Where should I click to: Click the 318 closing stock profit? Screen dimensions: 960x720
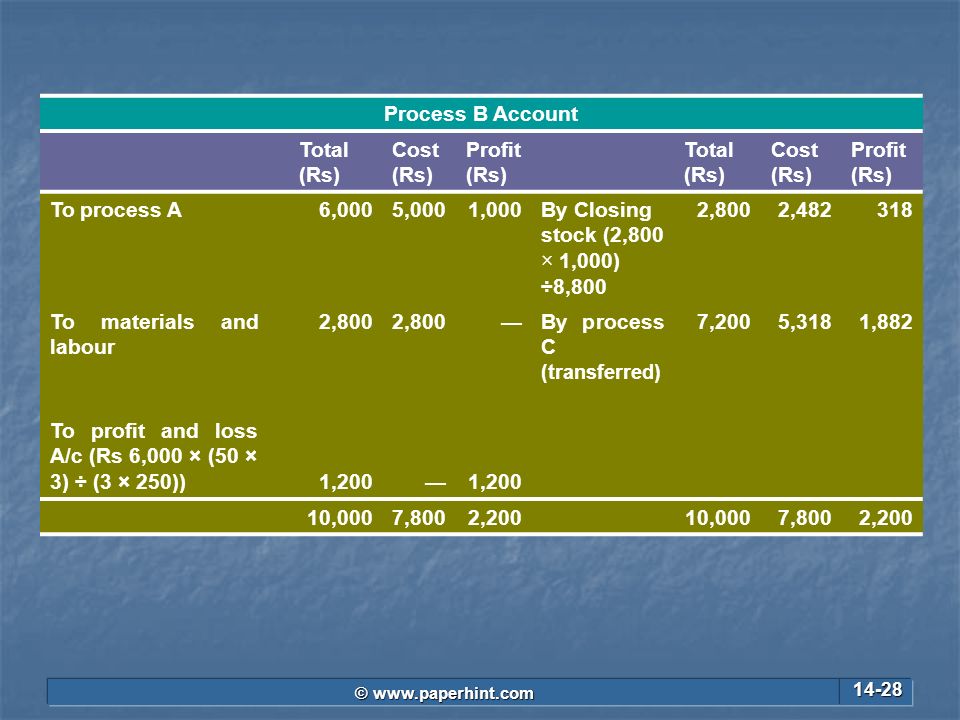(x=894, y=210)
